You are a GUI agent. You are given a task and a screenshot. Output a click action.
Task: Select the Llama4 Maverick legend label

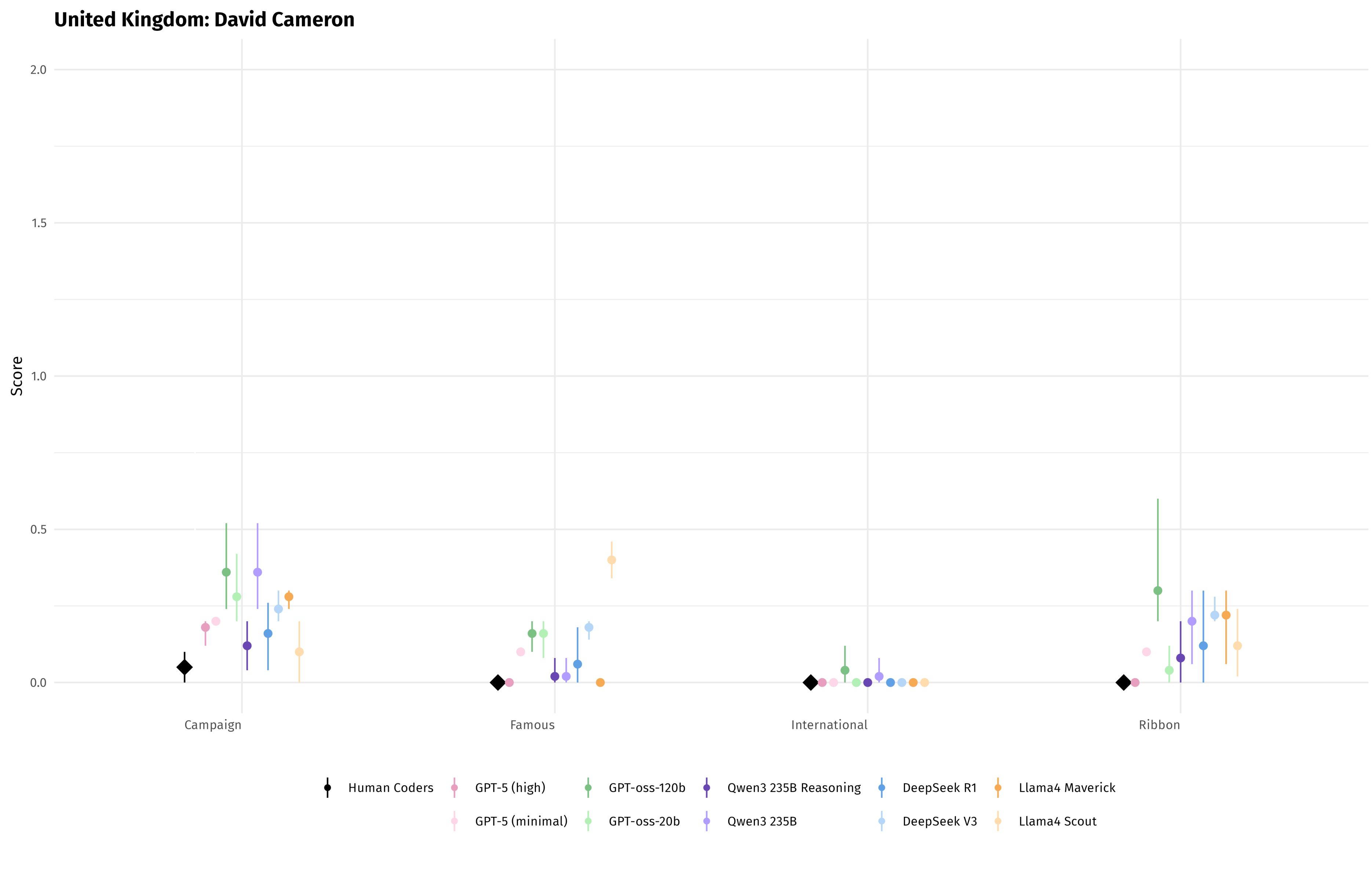click(x=1067, y=788)
